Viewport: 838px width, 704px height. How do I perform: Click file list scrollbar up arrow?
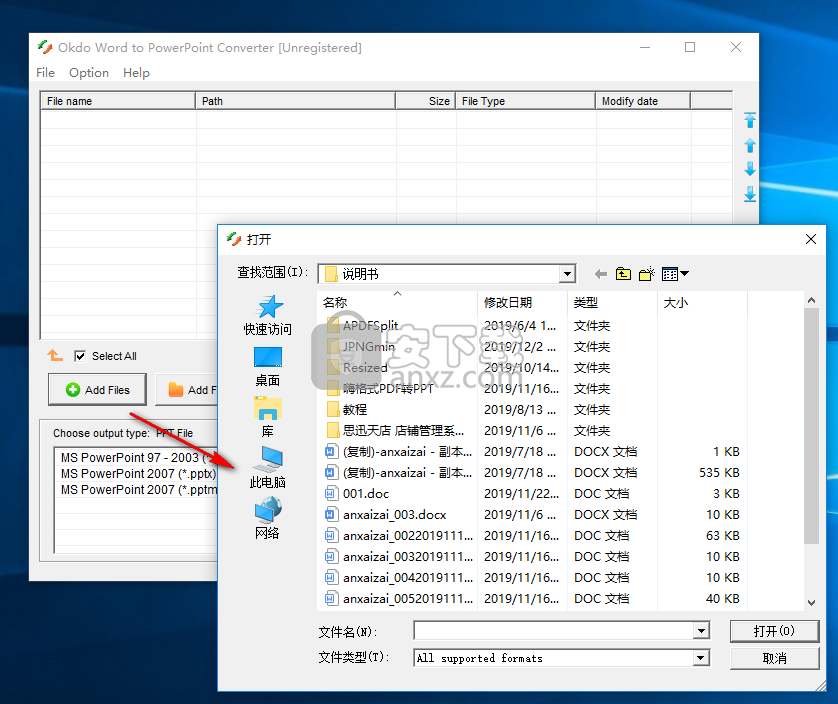point(811,300)
